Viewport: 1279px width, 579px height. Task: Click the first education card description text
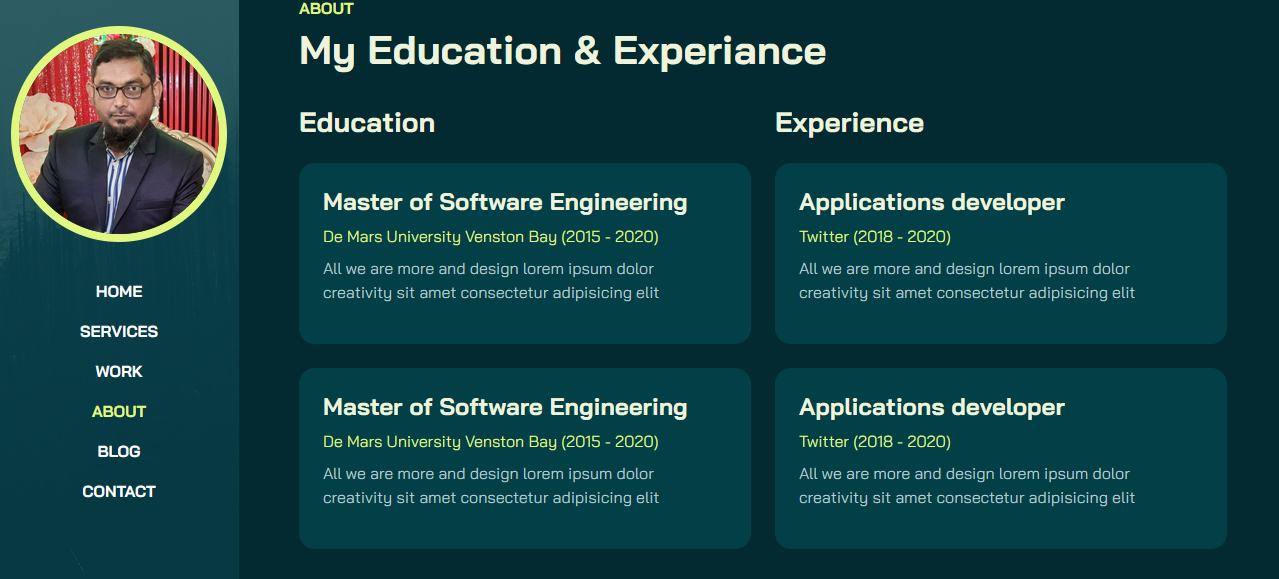pos(490,281)
